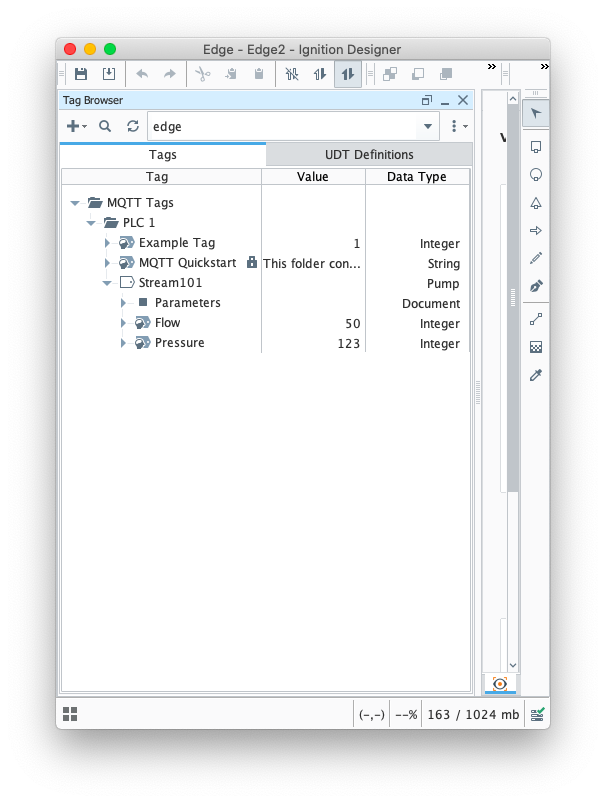
Task: Click the 'This folder con...' value cell
Action: (x=312, y=263)
